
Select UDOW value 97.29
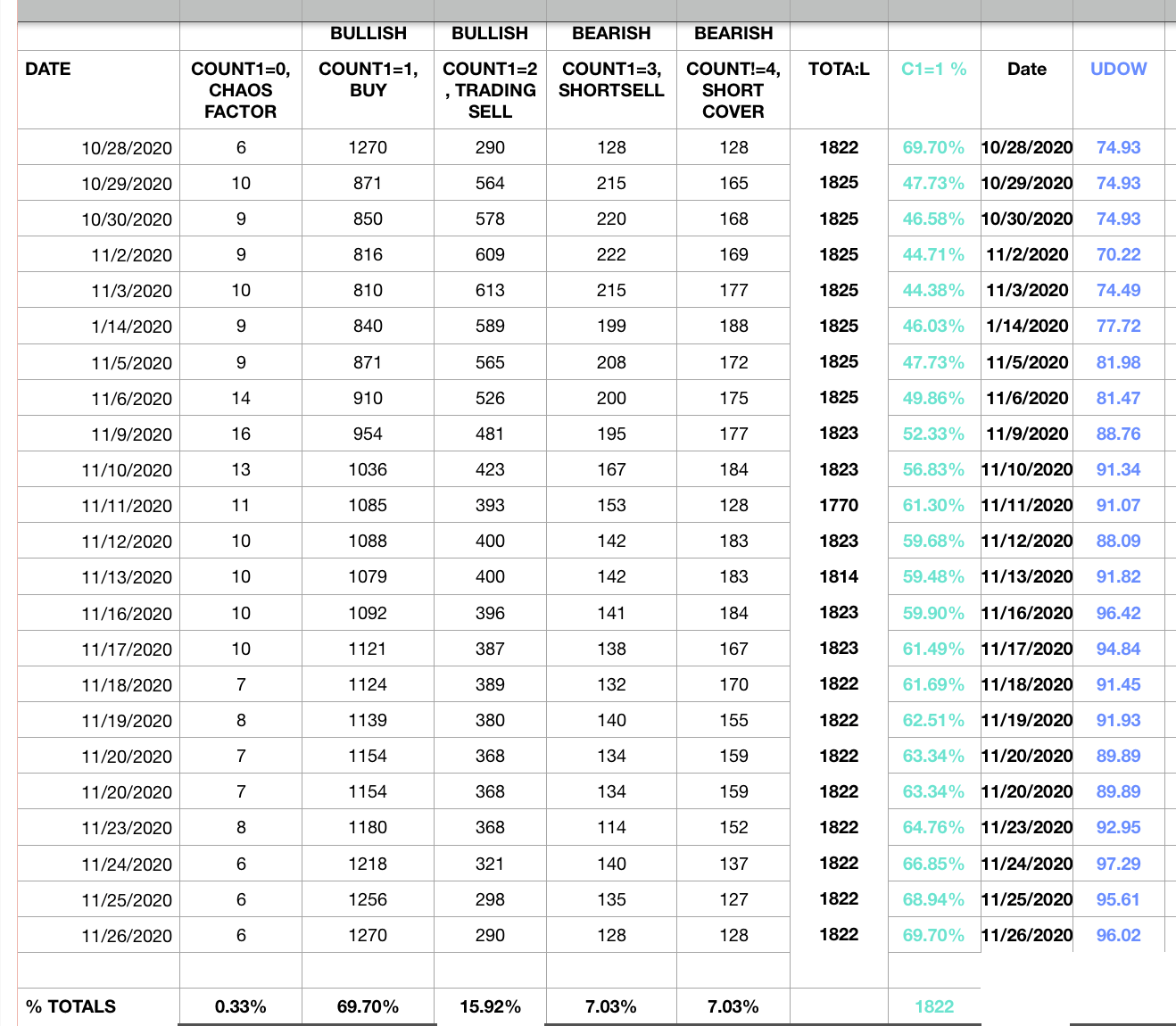[x=1118, y=864]
